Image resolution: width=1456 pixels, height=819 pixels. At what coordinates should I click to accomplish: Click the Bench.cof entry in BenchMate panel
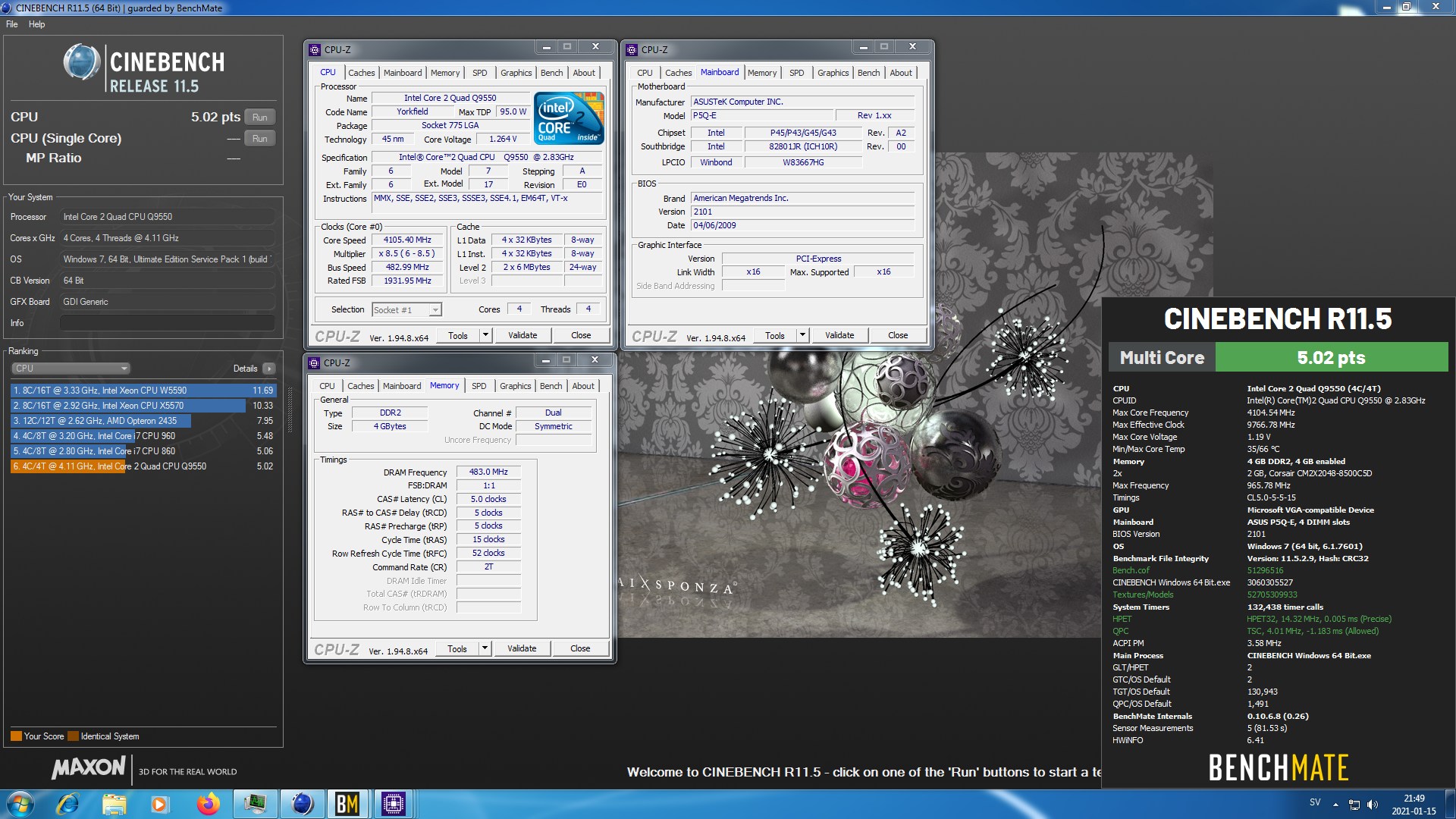tap(1131, 570)
